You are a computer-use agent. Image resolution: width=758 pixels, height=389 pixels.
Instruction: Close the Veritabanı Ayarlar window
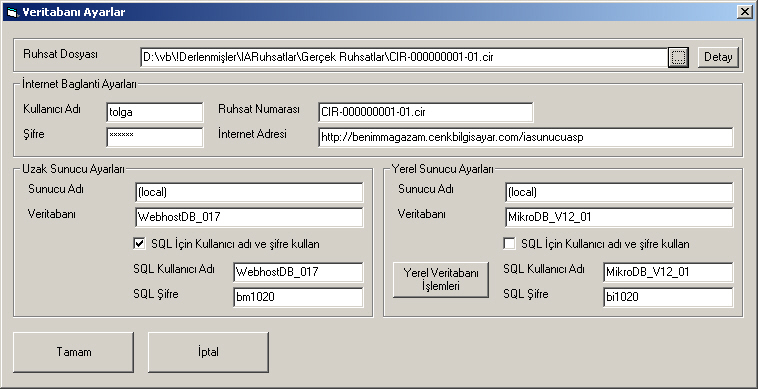[745, 13]
